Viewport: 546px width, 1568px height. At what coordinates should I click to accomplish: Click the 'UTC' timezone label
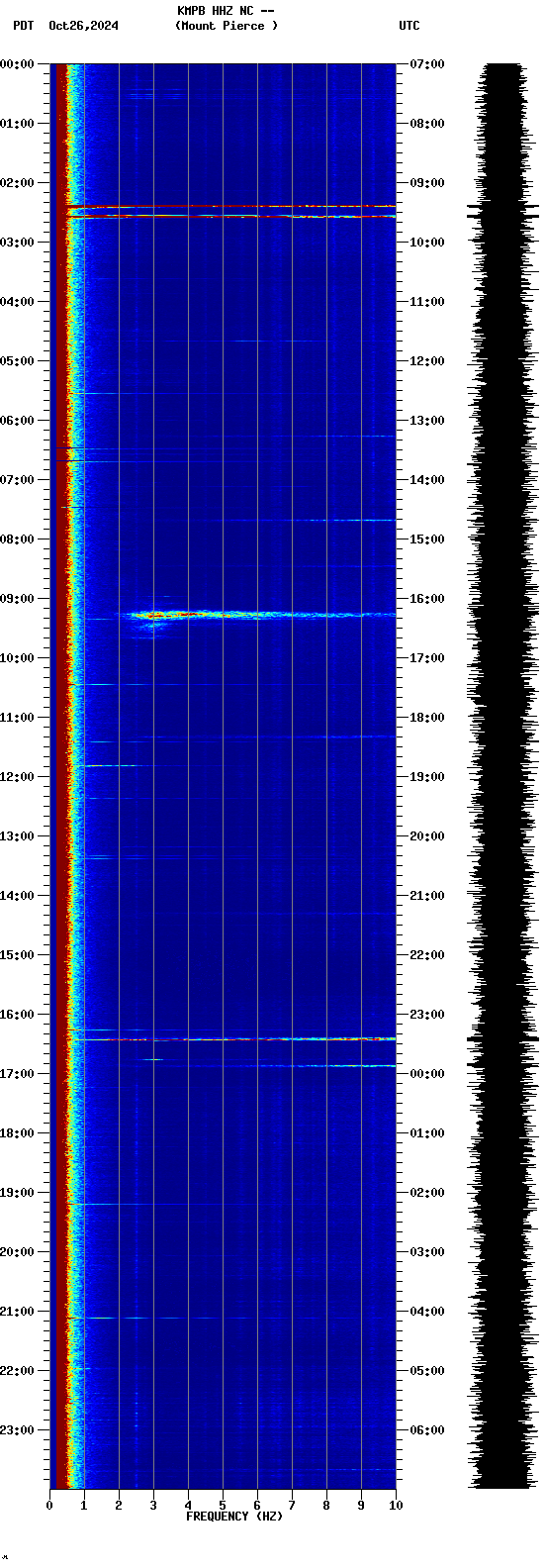click(409, 26)
